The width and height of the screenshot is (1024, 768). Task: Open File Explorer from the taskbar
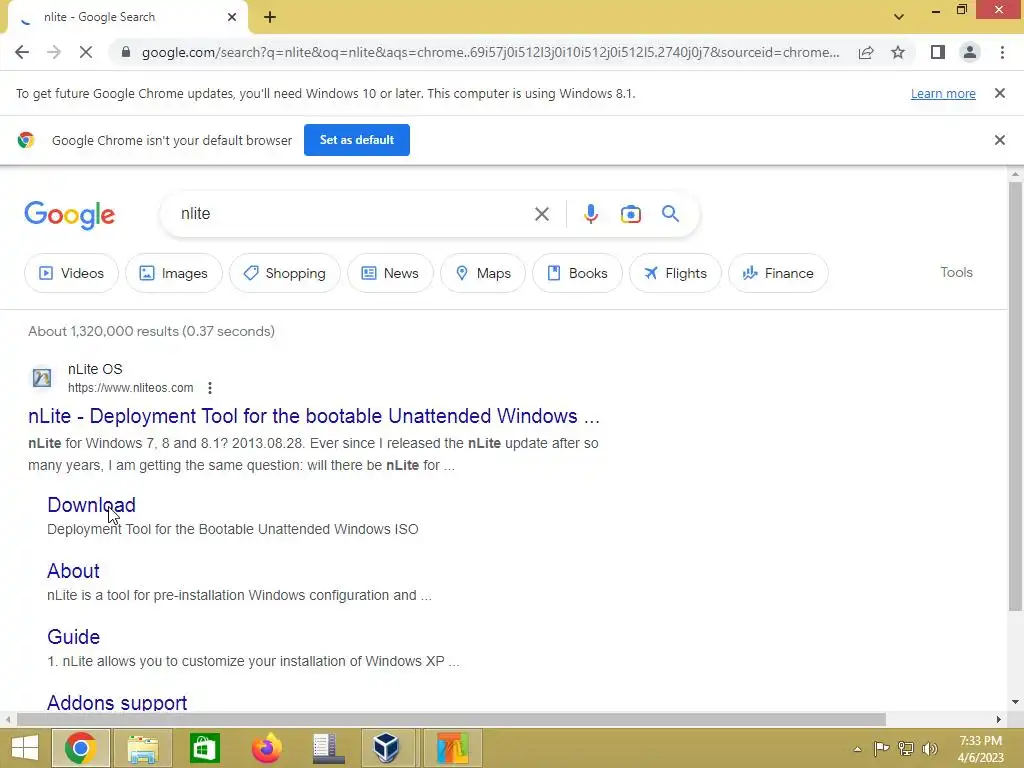[142, 748]
